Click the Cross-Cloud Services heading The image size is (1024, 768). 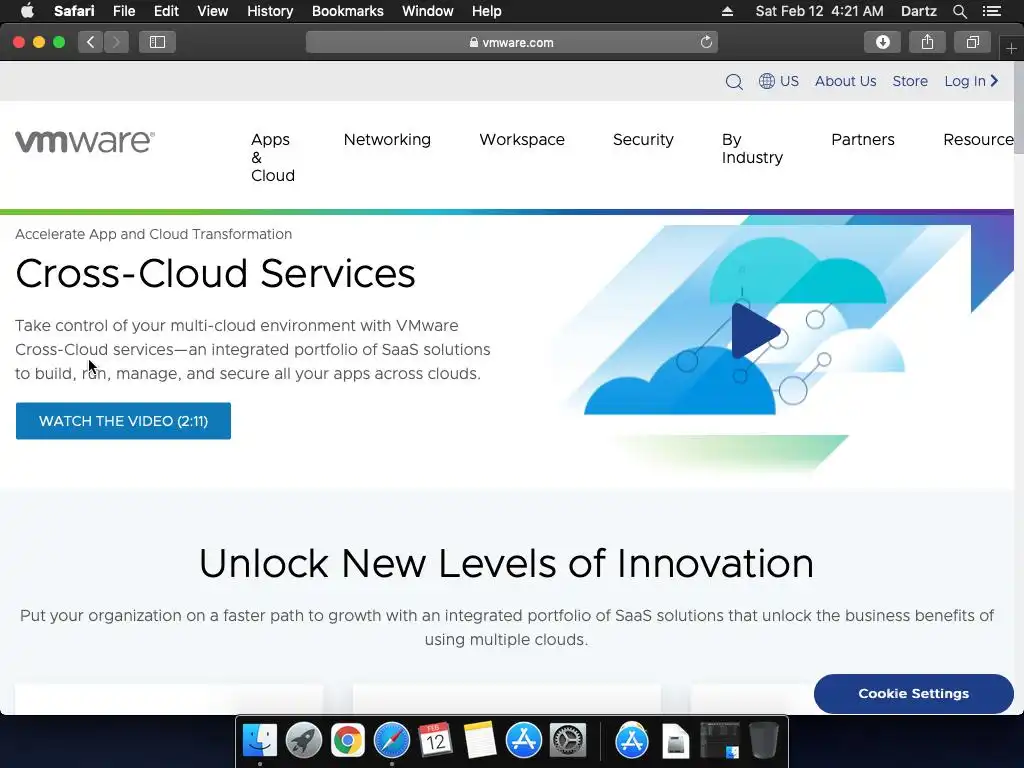(216, 274)
